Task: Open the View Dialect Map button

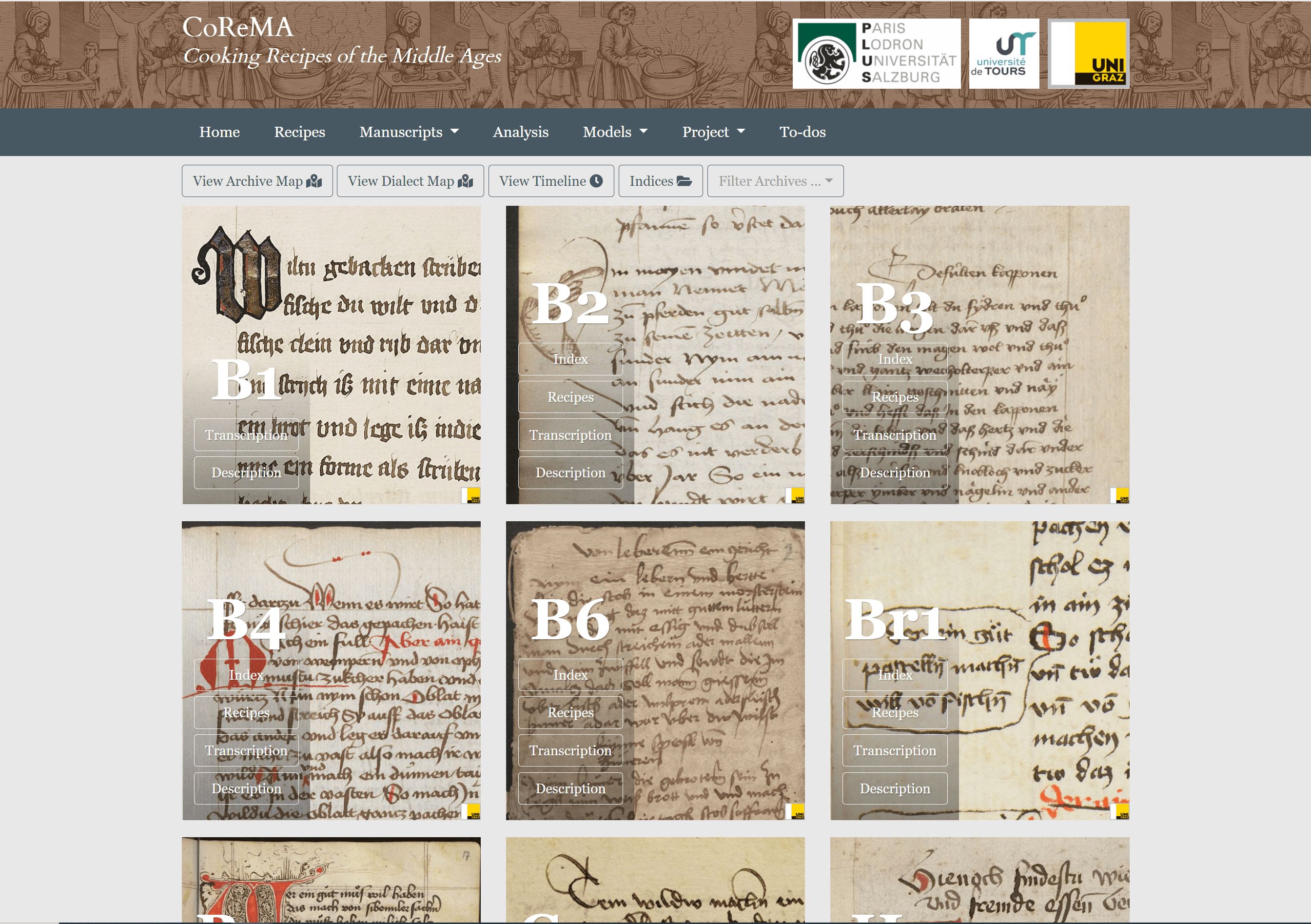Action: pyautogui.click(x=410, y=181)
